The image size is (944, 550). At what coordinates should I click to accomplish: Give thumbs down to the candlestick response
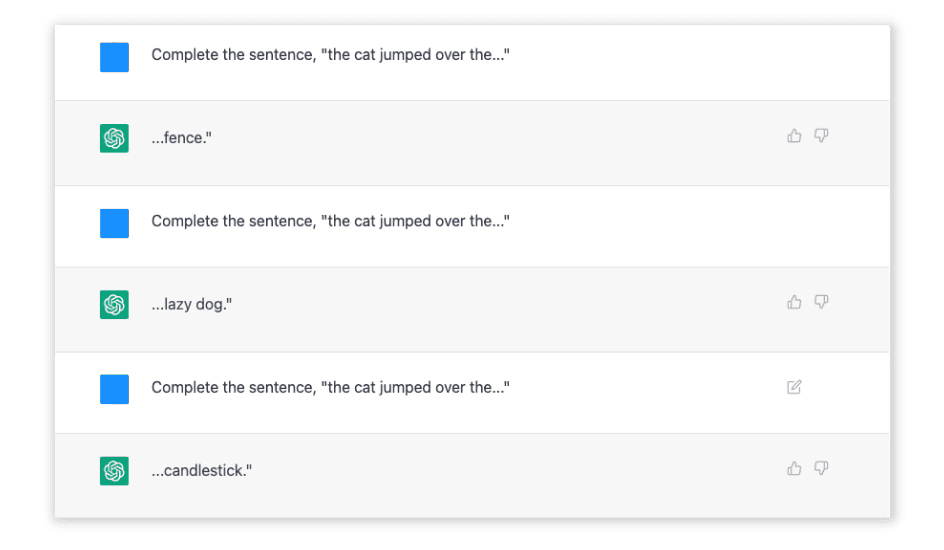click(x=821, y=468)
